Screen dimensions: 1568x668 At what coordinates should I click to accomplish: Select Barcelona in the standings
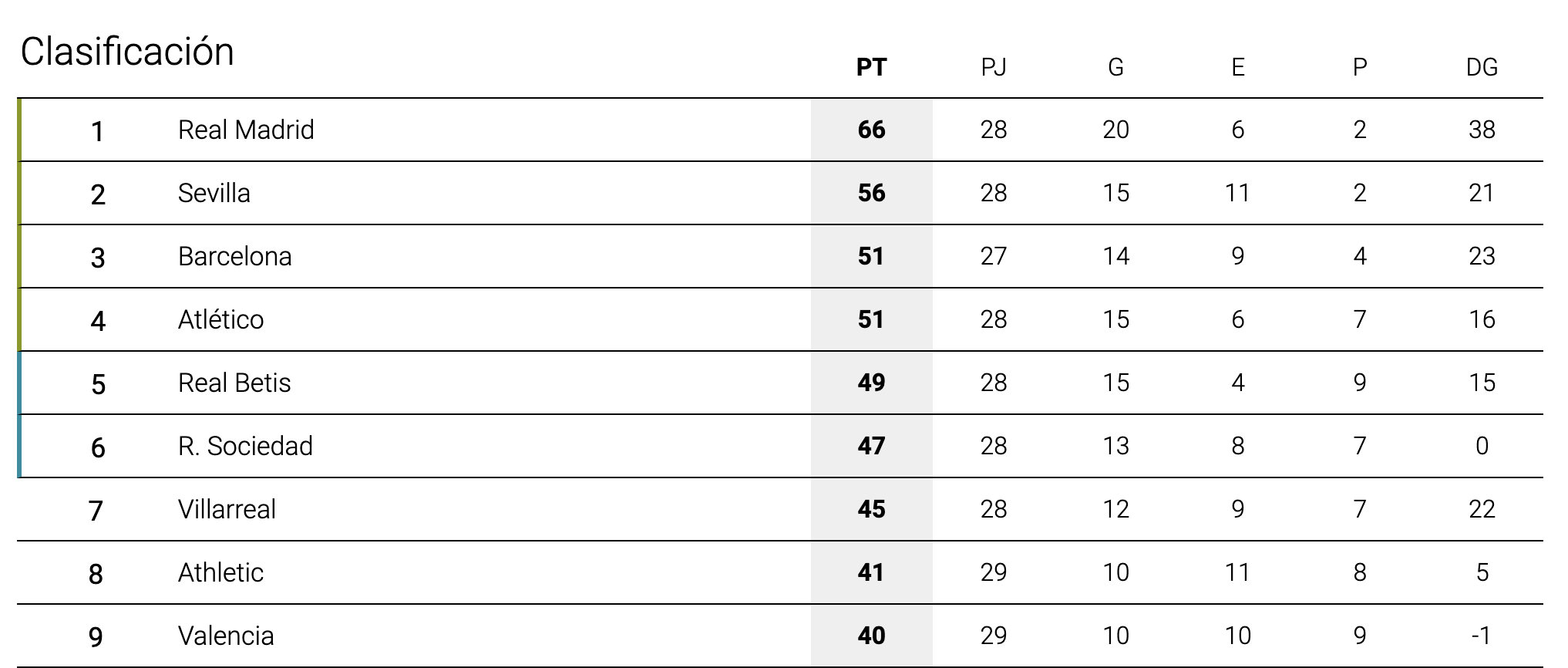(235, 256)
